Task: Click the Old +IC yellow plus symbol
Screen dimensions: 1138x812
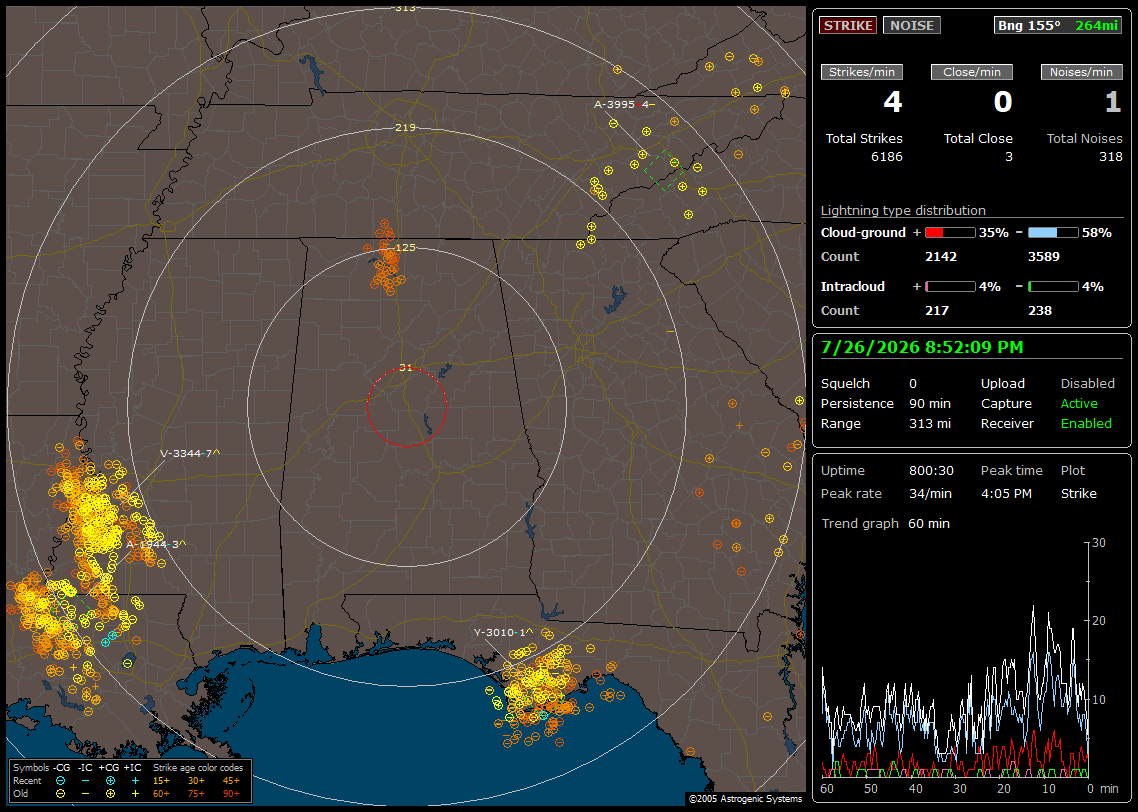Action: (135, 794)
